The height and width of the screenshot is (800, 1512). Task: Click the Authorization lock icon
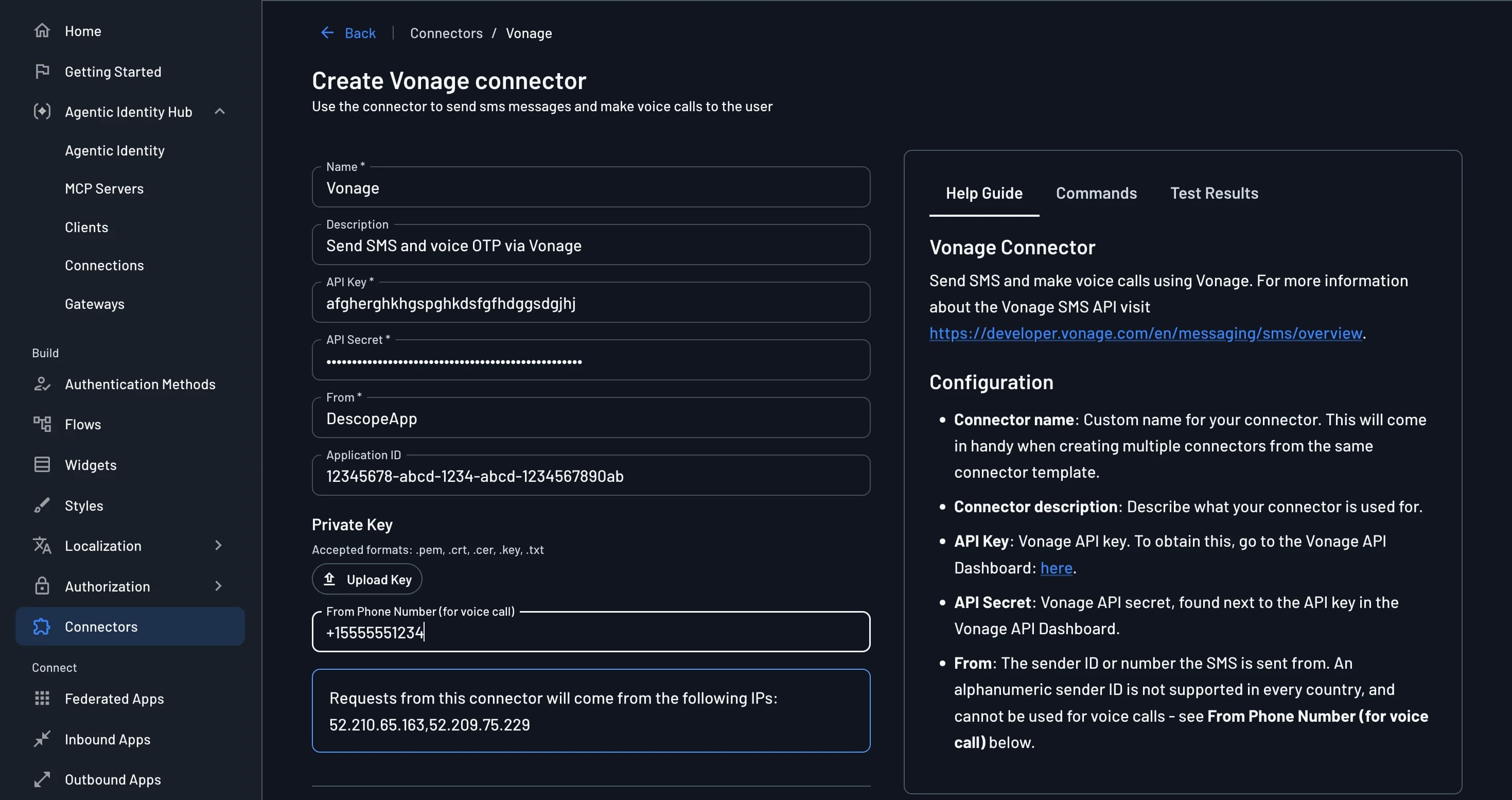(42, 586)
